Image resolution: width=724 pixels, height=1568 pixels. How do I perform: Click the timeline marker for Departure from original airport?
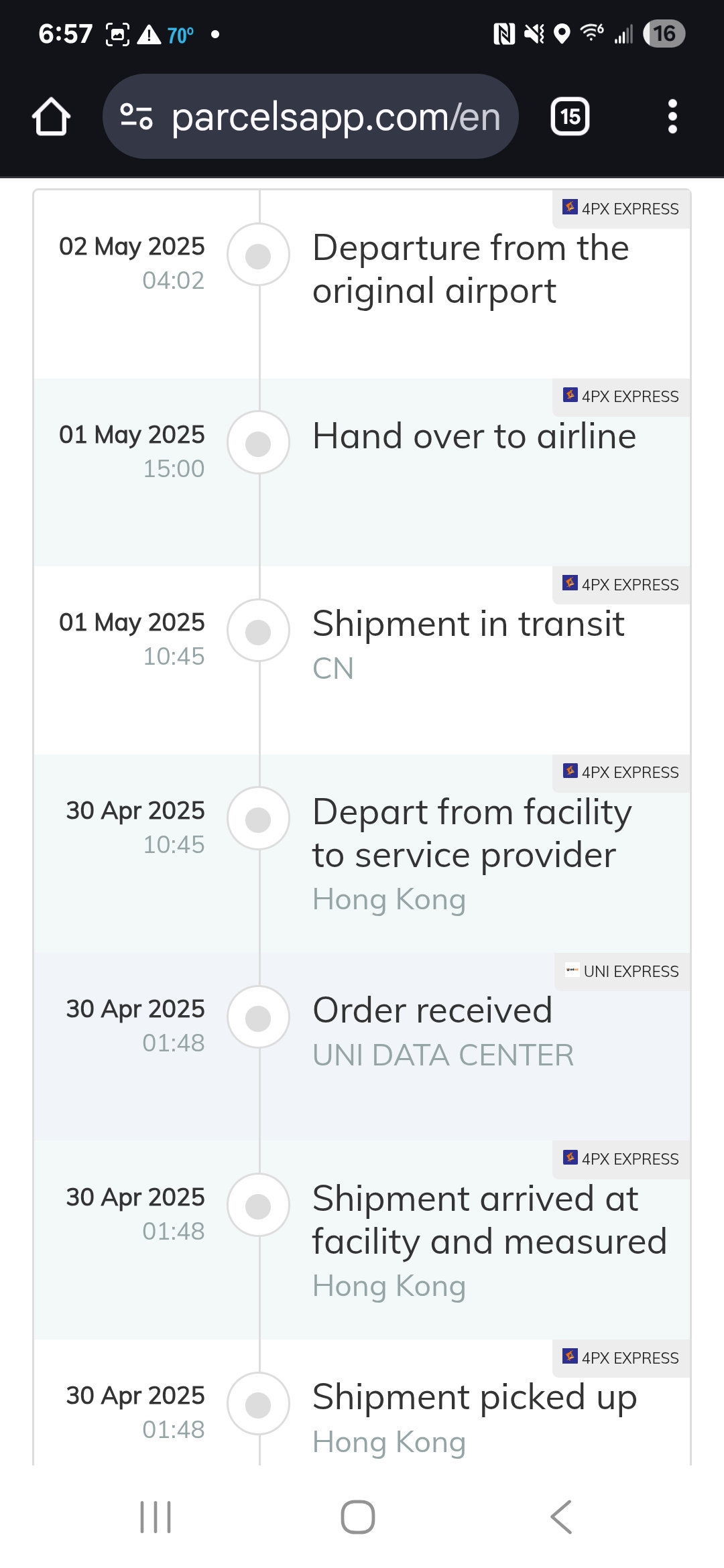tap(258, 255)
